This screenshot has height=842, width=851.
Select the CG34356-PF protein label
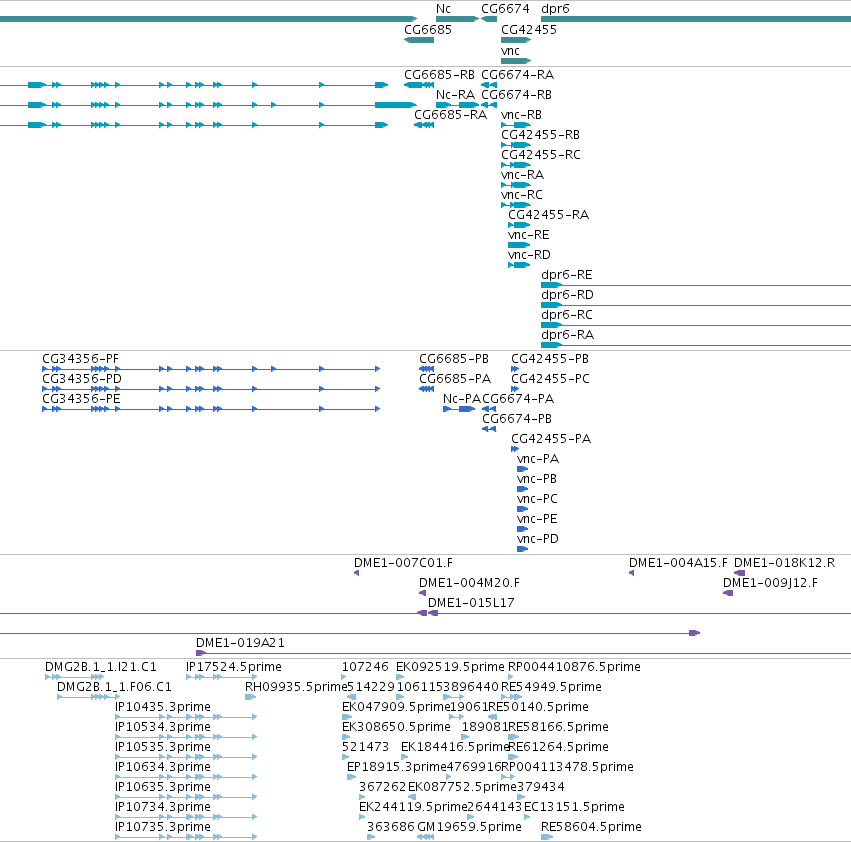[80, 359]
